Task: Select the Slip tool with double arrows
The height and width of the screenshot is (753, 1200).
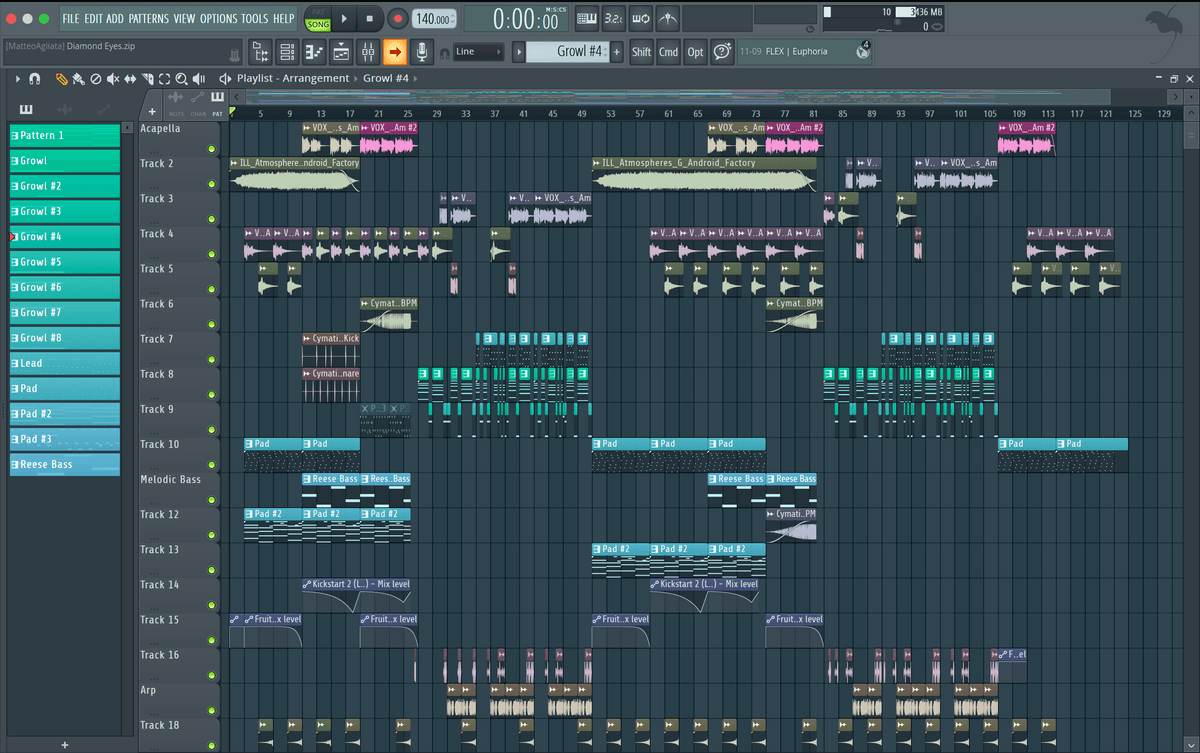Action: click(x=131, y=78)
